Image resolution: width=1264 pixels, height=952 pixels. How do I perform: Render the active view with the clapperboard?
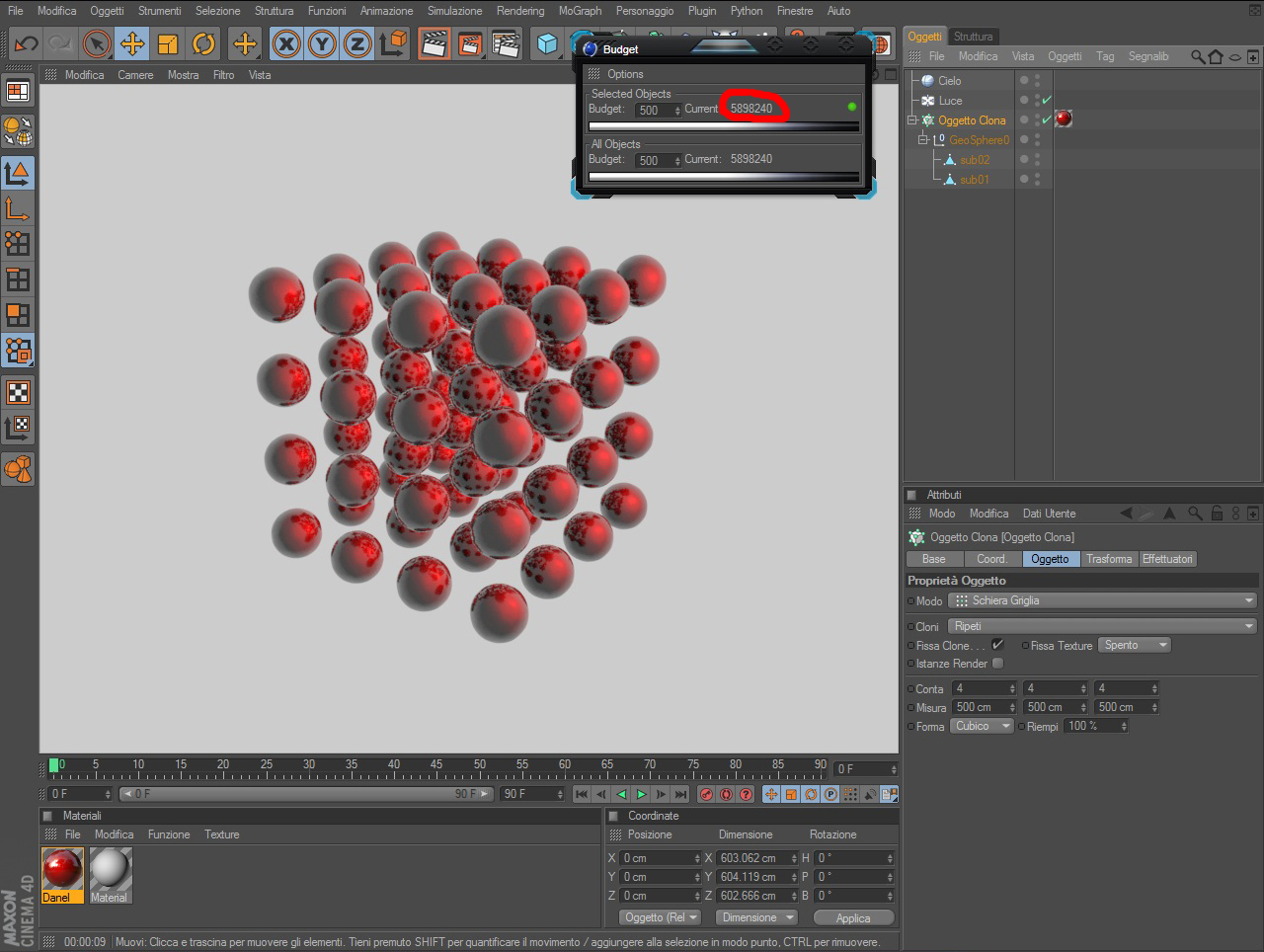[x=434, y=44]
